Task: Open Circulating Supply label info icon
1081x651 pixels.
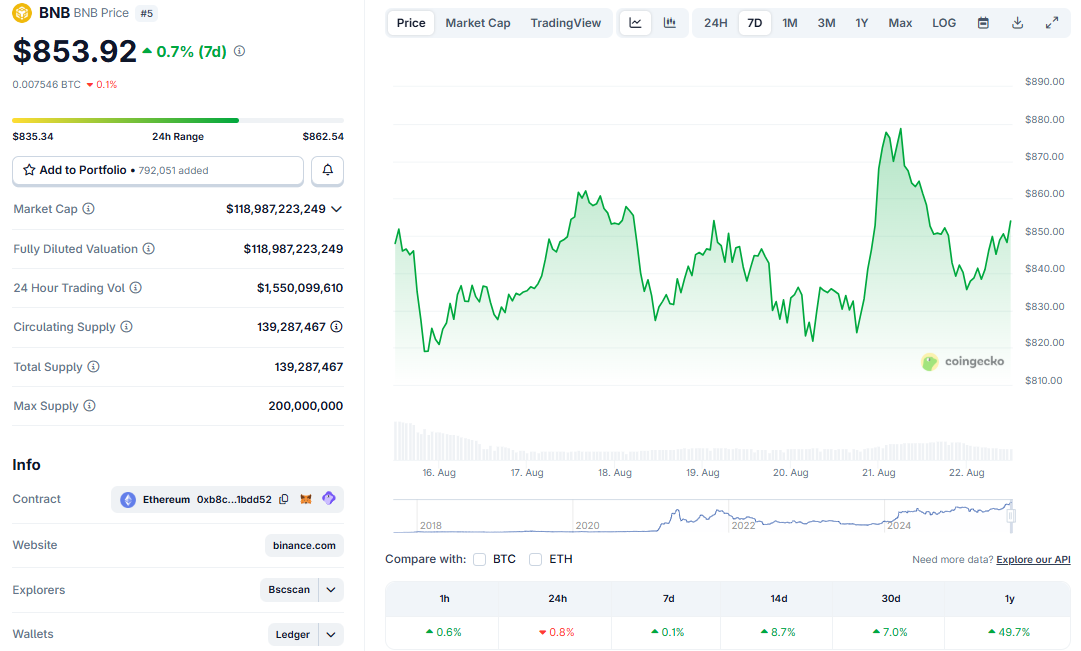Action: (126, 326)
